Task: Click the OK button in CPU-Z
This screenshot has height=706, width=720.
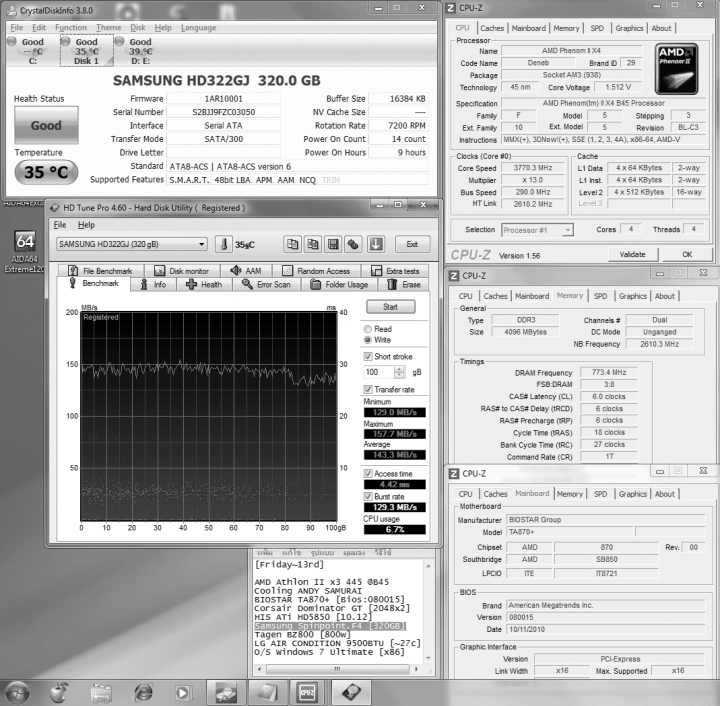Action: point(687,254)
